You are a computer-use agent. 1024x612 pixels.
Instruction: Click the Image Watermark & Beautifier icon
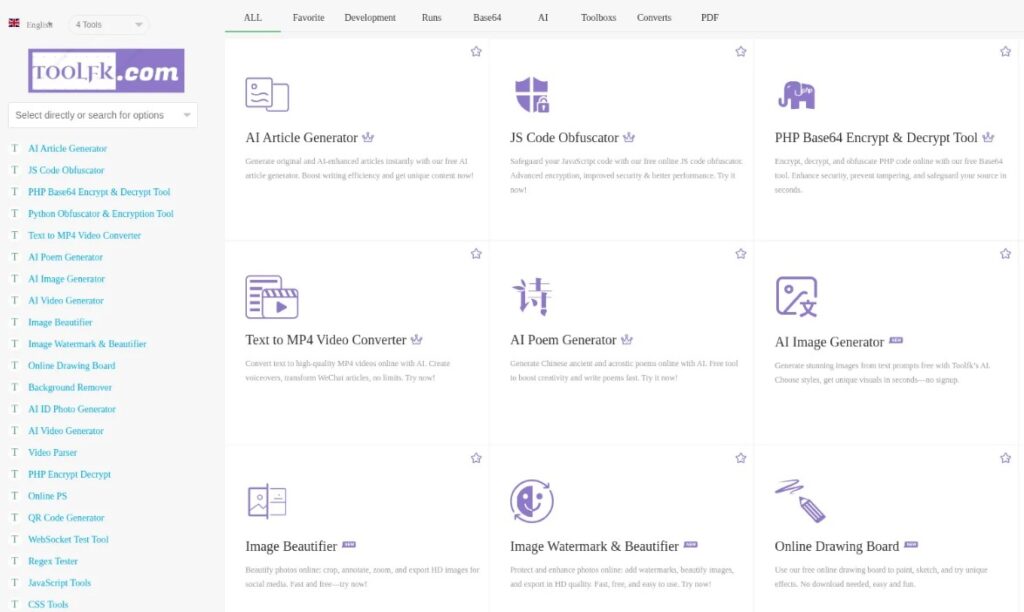pyautogui.click(x=531, y=501)
